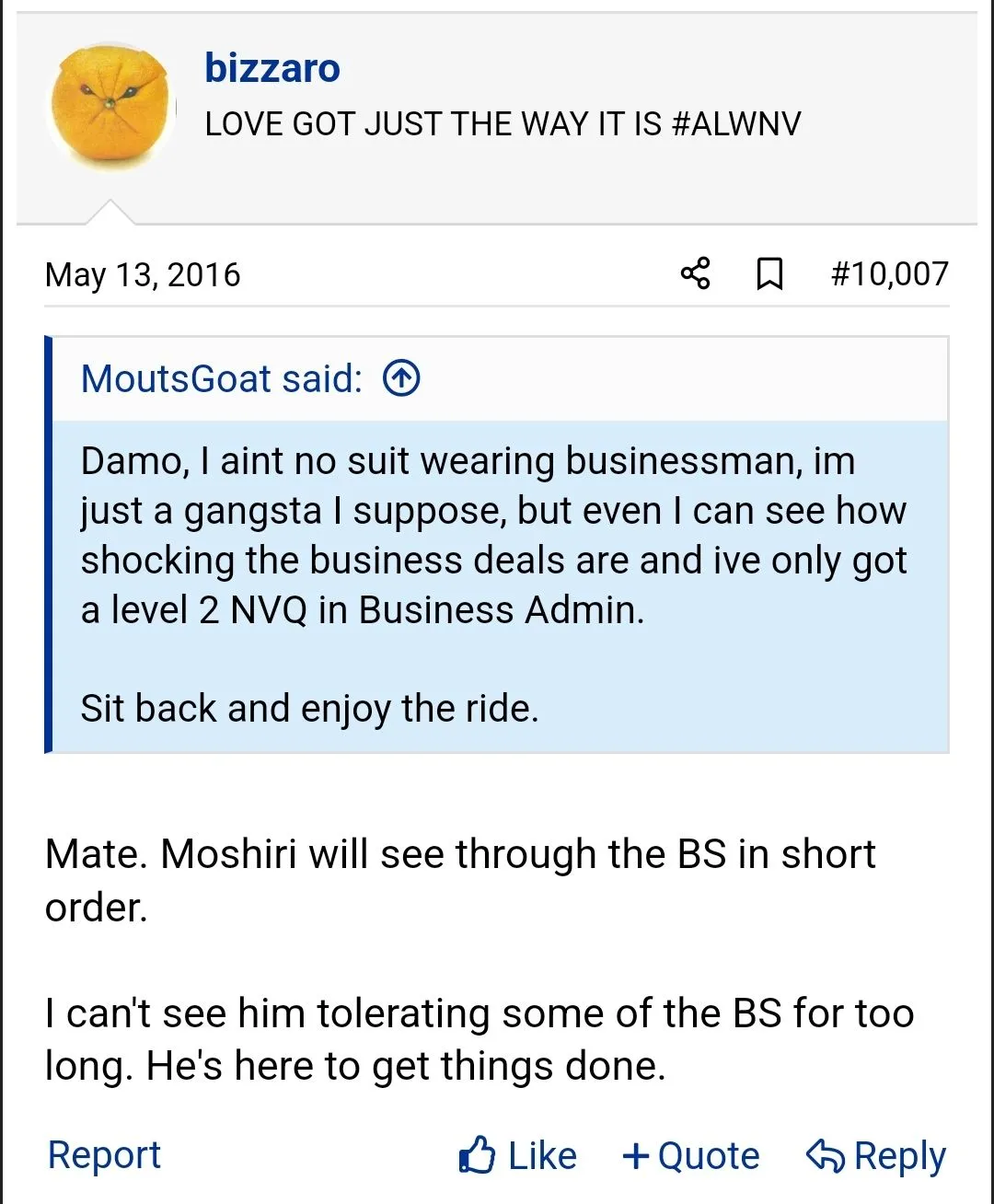Click the Reply arrow icon
Viewport: 994px width, 1204px height.
(825, 1155)
